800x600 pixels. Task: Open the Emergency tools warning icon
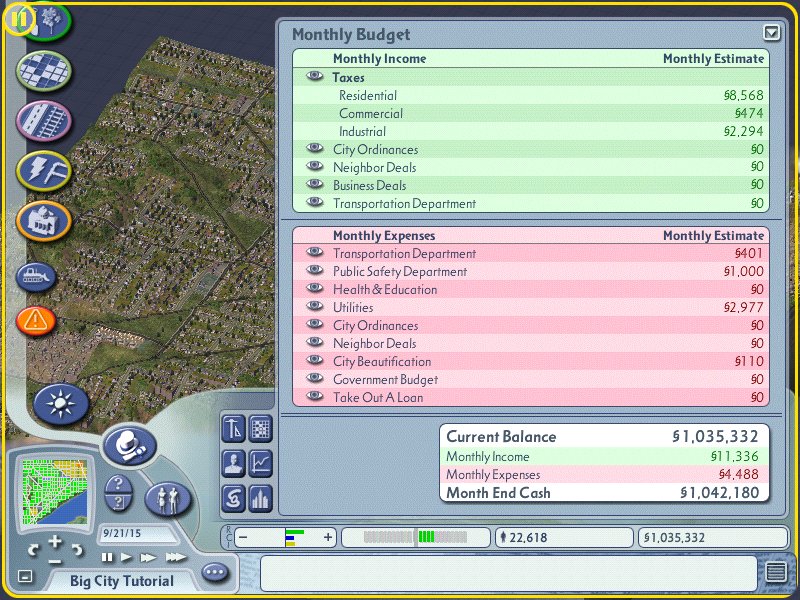37,320
